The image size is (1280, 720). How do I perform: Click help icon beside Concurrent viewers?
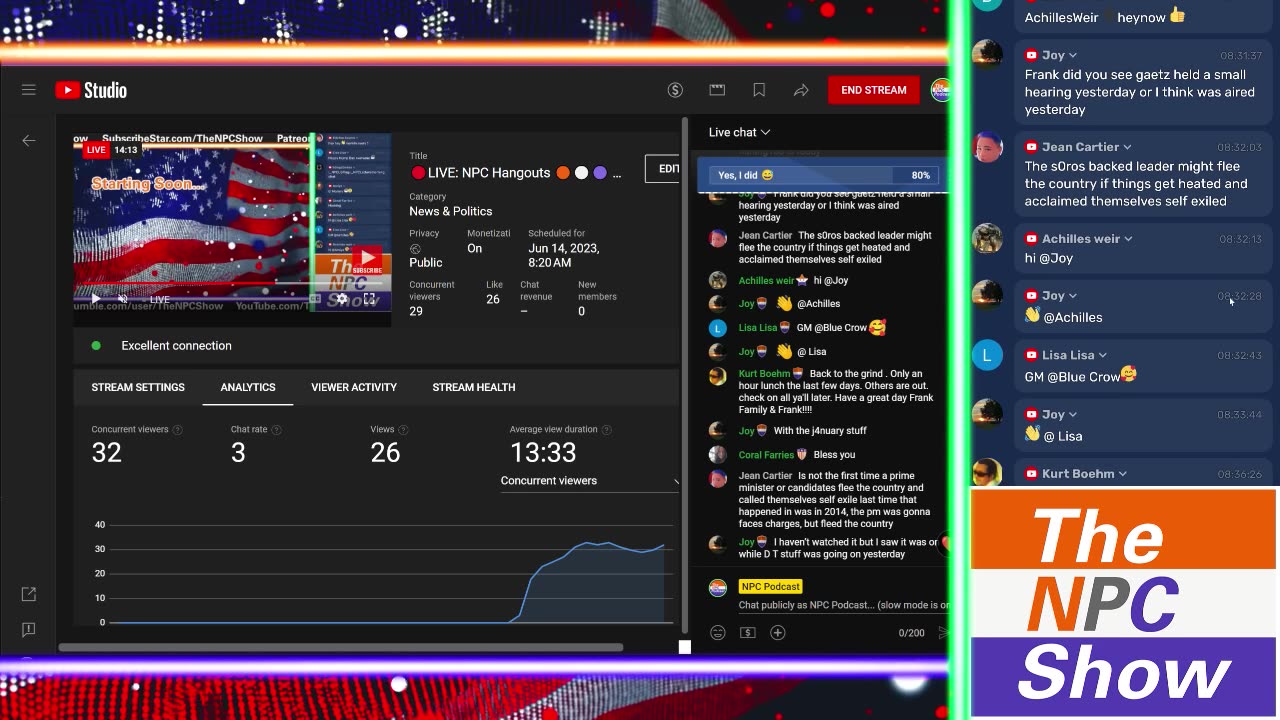[x=178, y=430]
